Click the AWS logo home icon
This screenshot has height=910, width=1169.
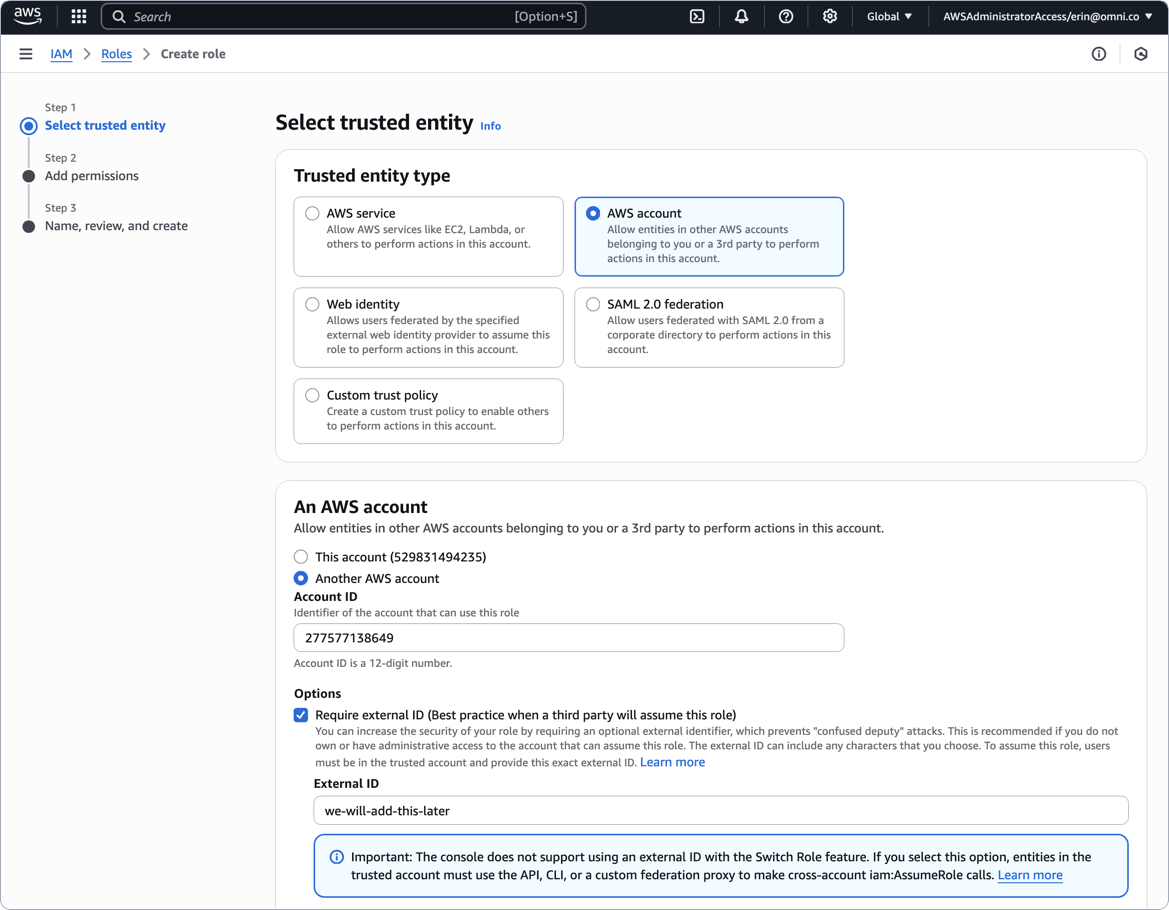[x=28, y=16]
